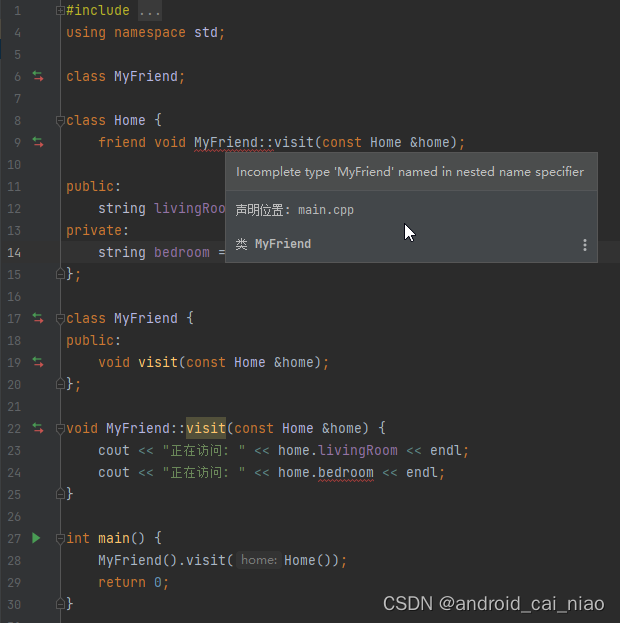Viewport: 620px width, 623px height.
Task: Click the error-underlined MyFriend:: on line 9
Action: [234, 143]
